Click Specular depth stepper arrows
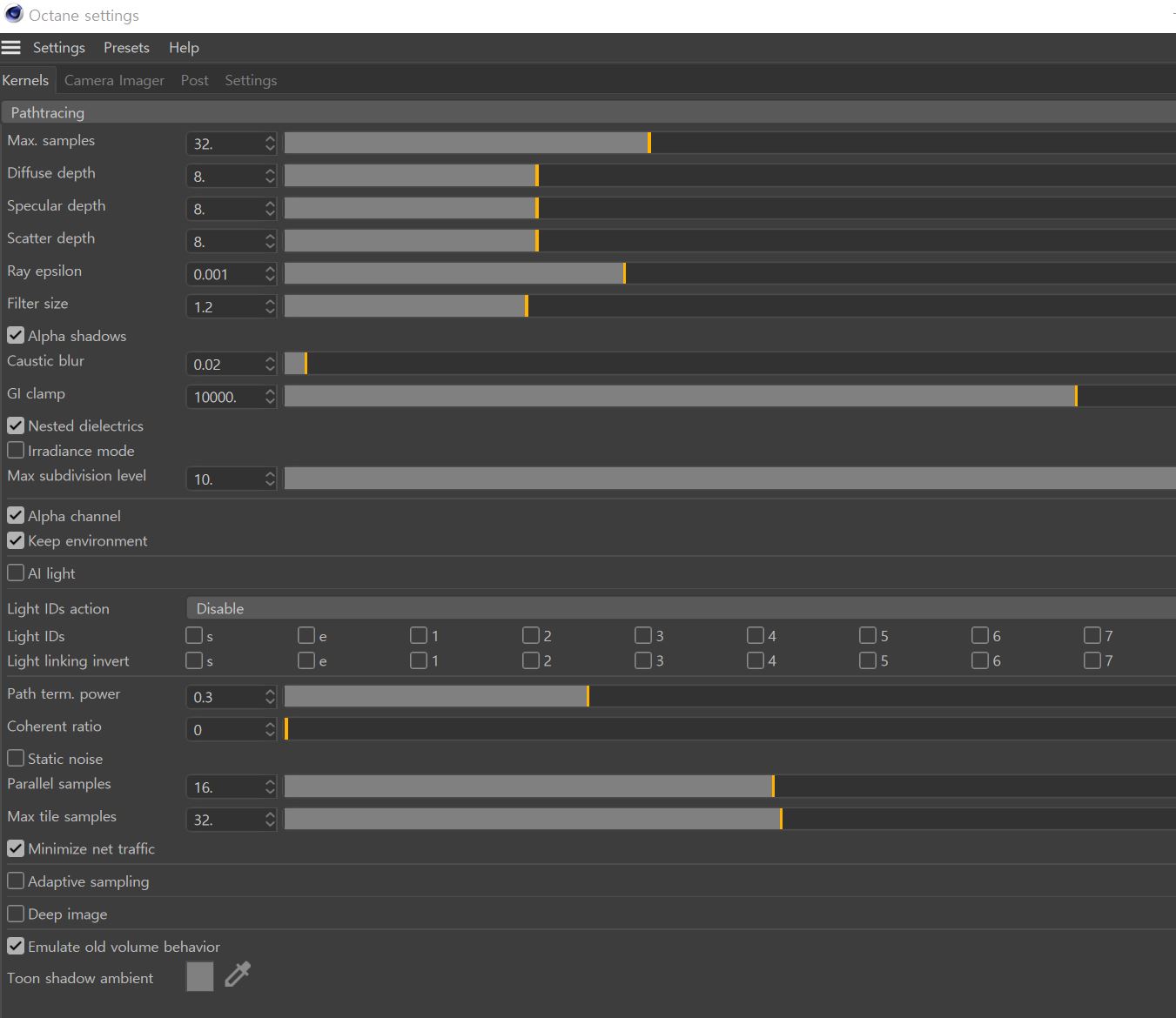The width and height of the screenshot is (1176, 1018). 270,208
